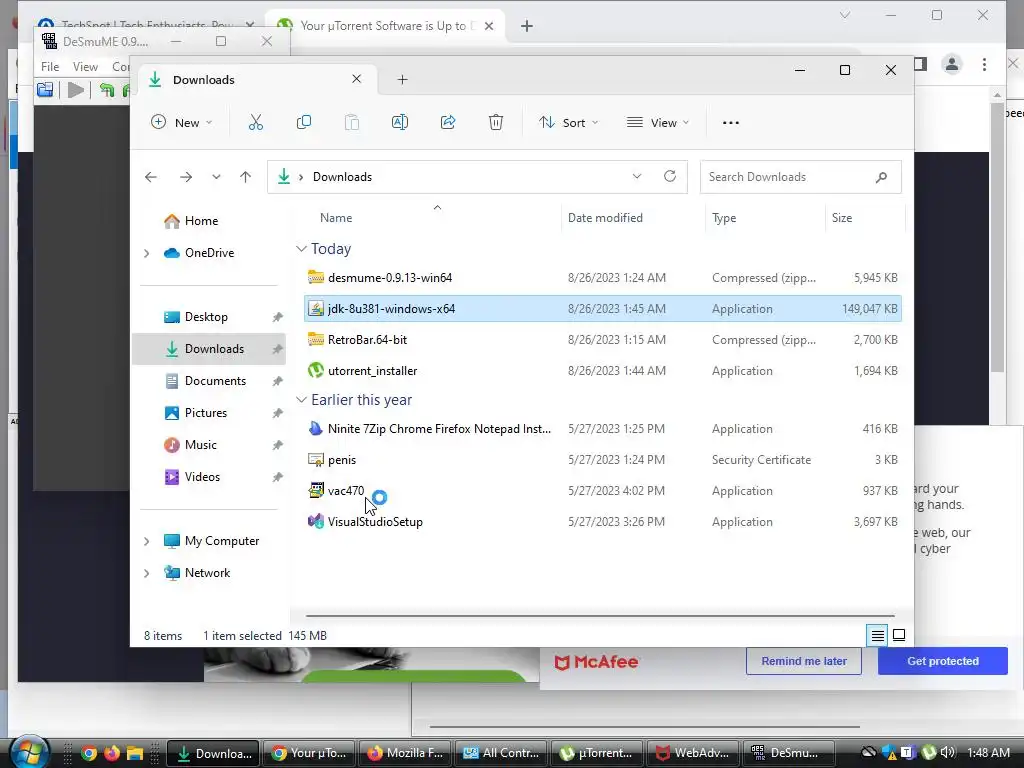Open the New item dropdown
Screen dimensions: 1024x768
pyautogui.click(x=182, y=122)
